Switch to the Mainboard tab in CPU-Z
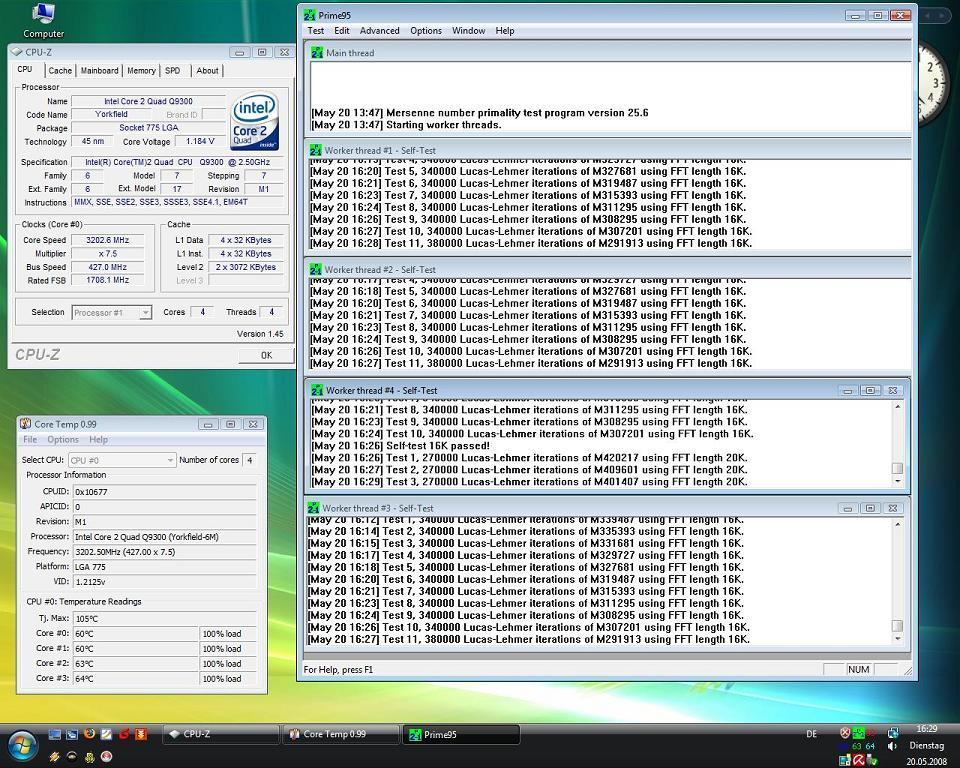960x768 pixels. point(100,70)
